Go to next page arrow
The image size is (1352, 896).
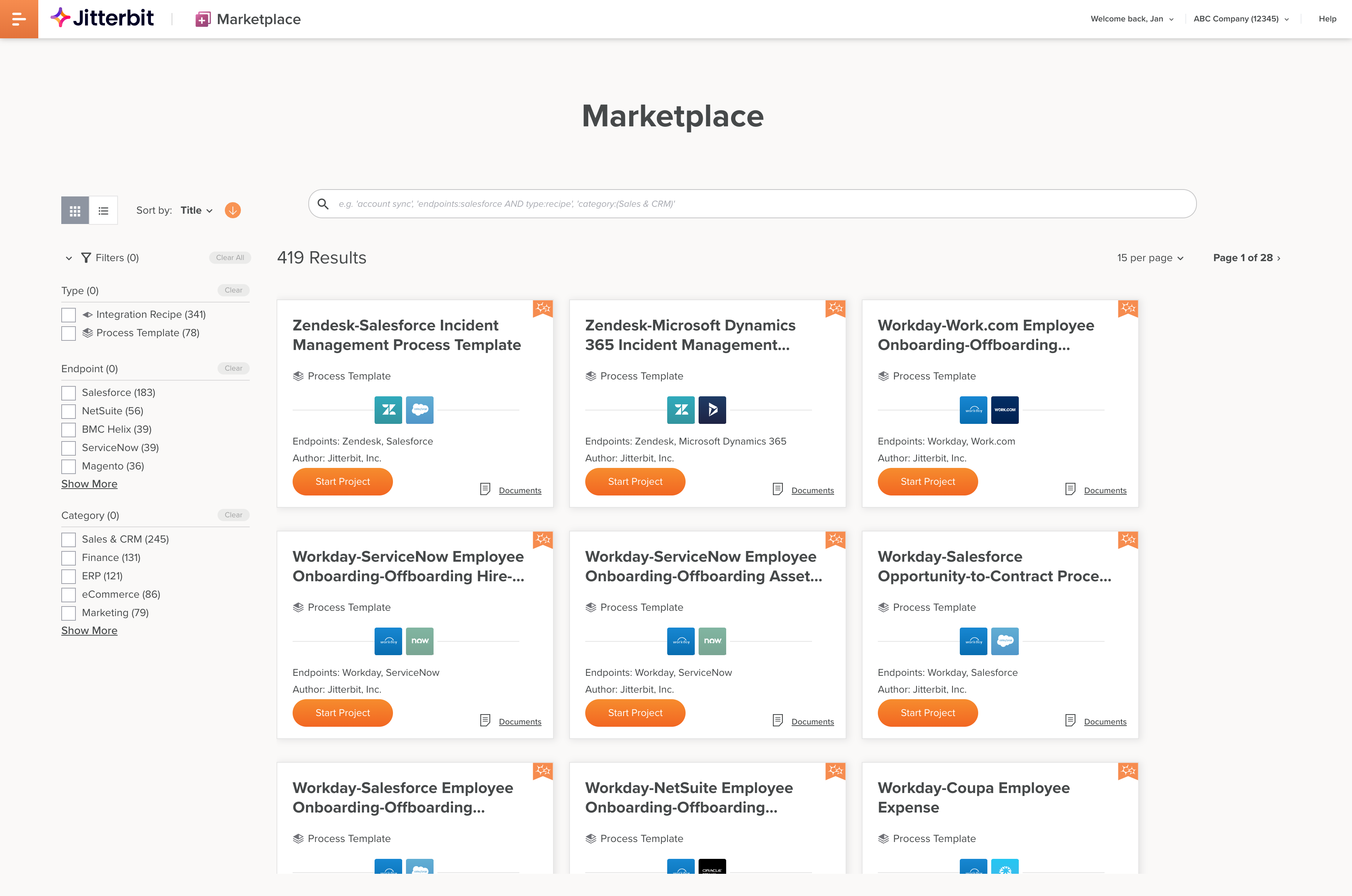(x=1278, y=258)
